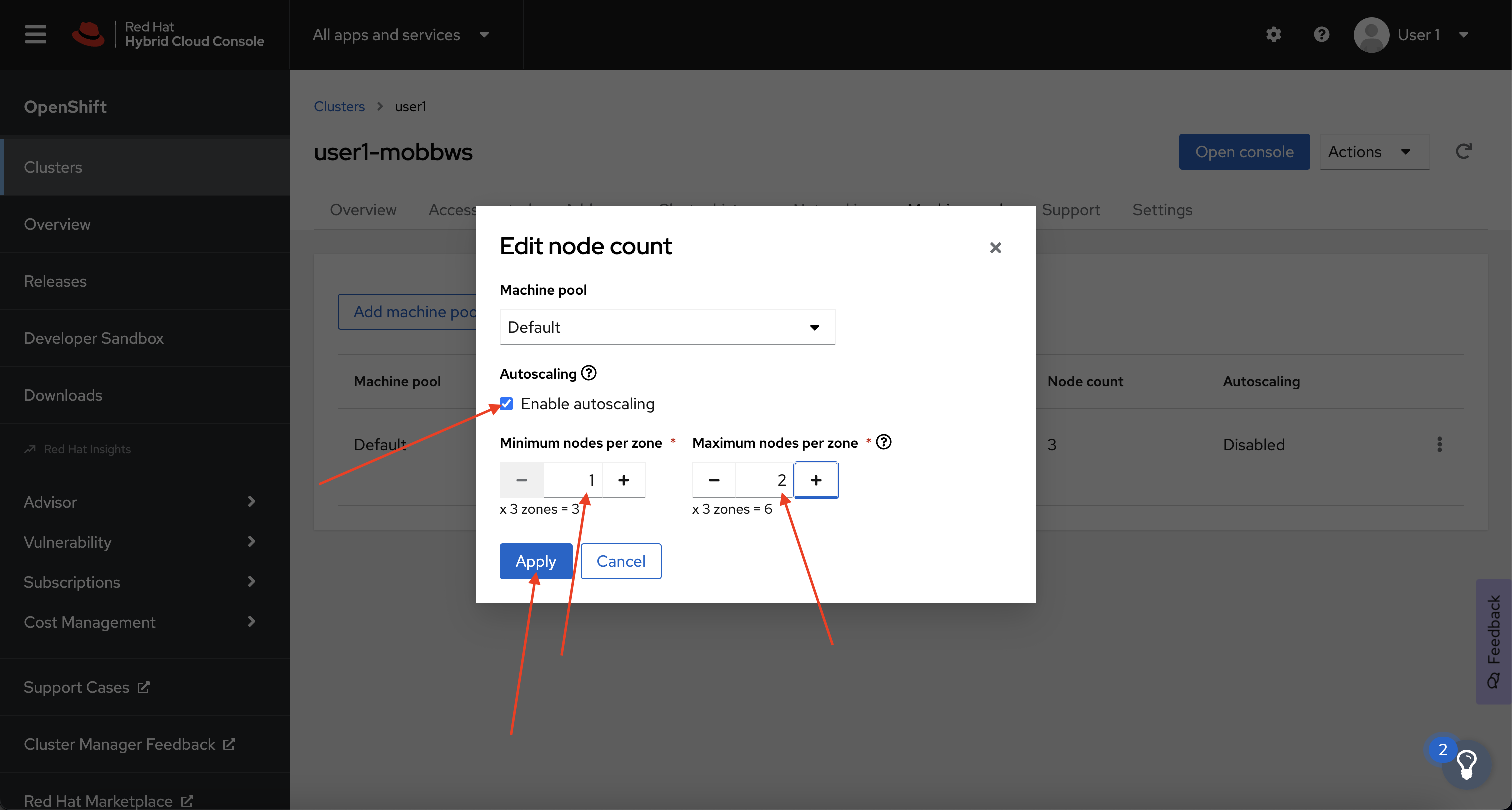Open the settings gear menu
This screenshot has height=810, width=1512.
1273,34
